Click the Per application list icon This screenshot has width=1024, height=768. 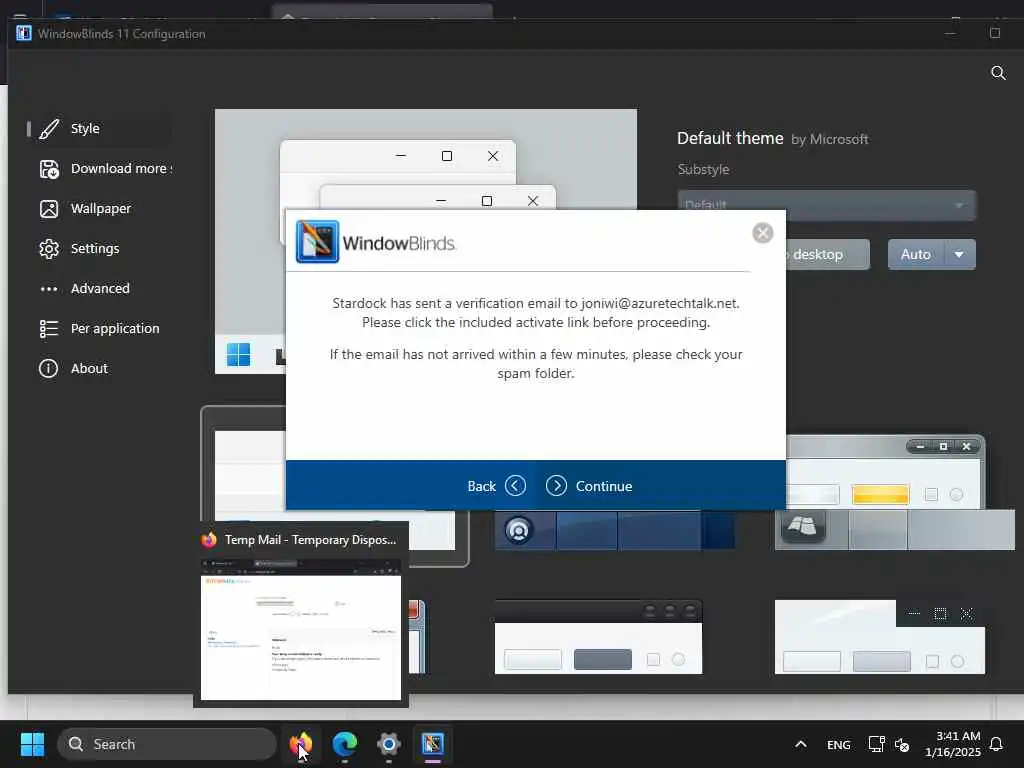coord(48,328)
